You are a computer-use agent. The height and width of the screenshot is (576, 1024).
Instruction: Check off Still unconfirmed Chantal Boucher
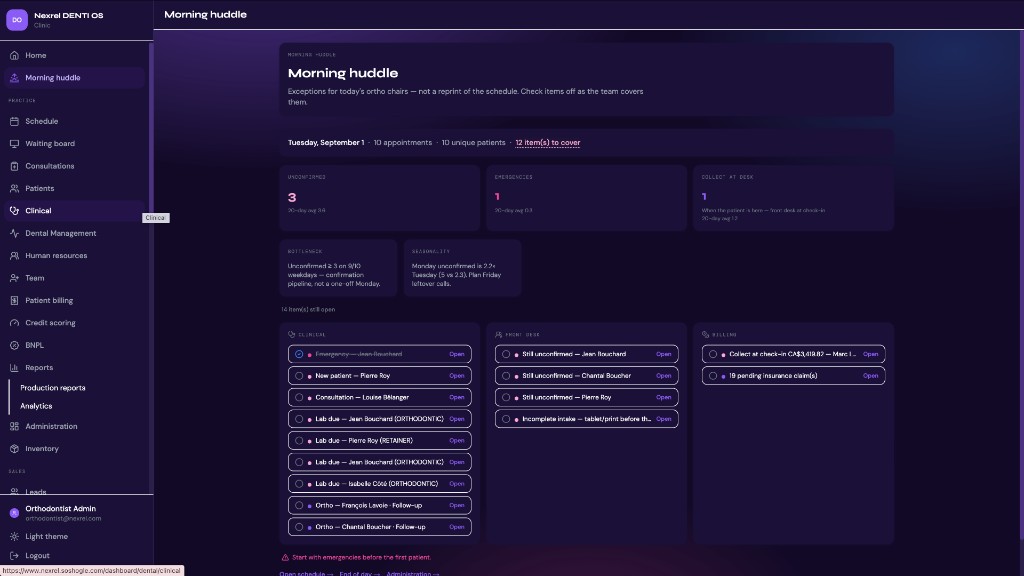click(506, 376)
